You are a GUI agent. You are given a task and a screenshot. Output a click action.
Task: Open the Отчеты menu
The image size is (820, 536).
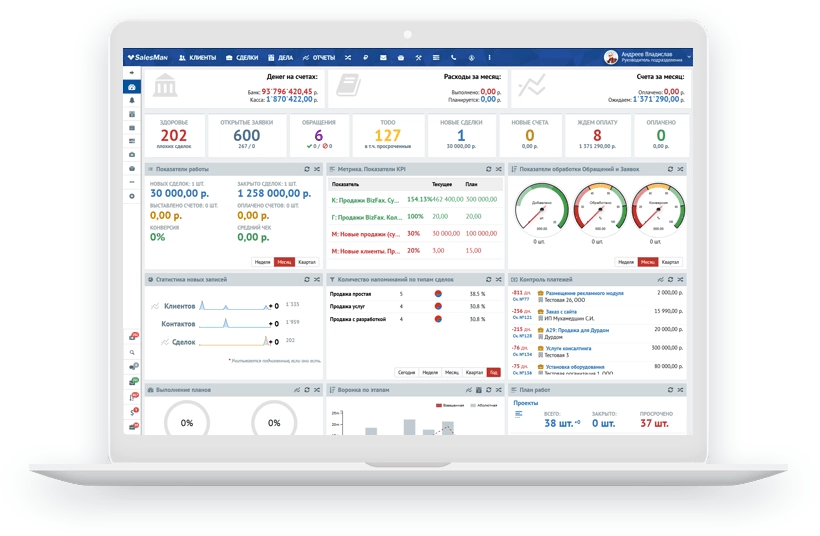click(318, 58)
